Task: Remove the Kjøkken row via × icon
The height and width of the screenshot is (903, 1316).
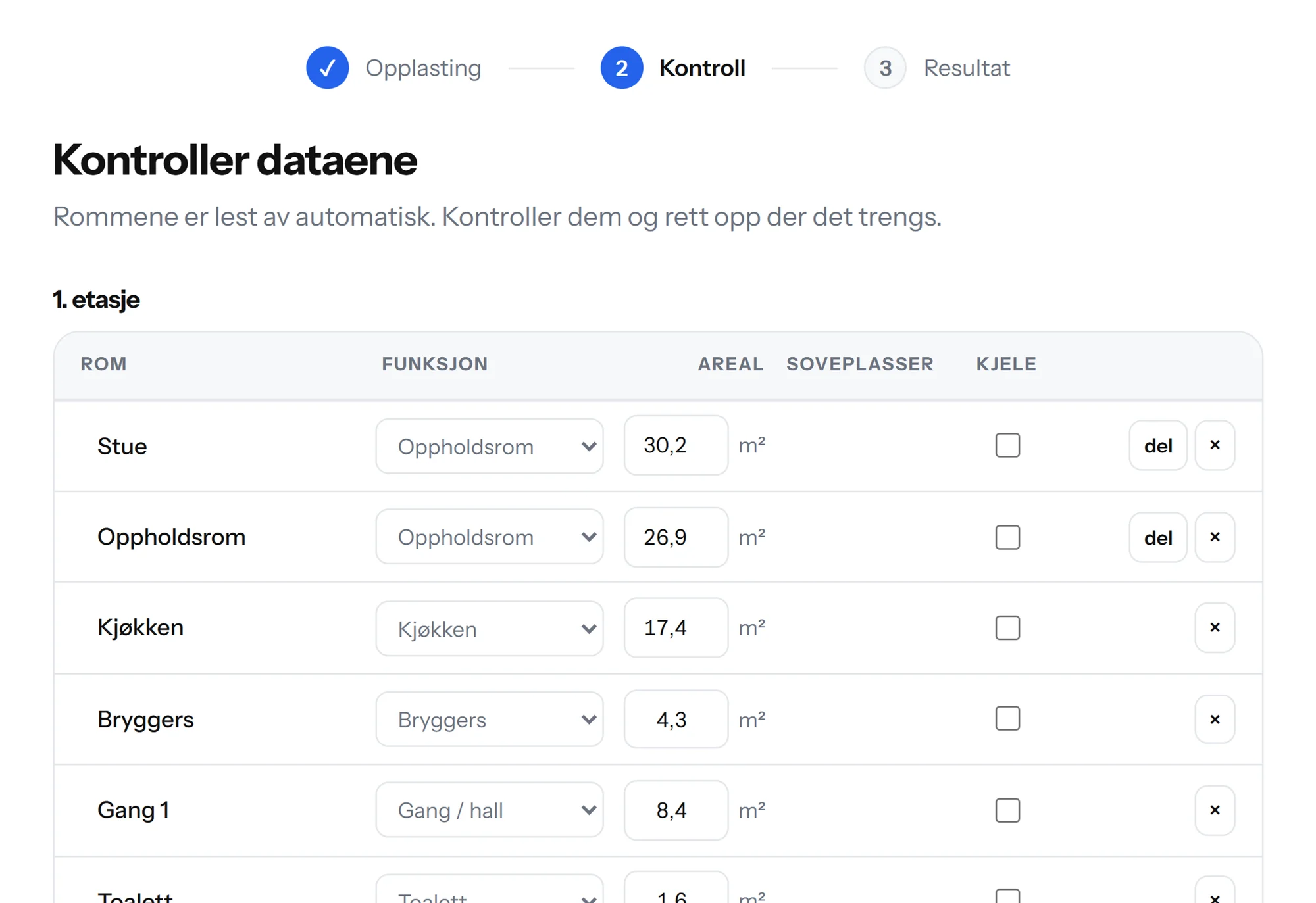Action: (x=1215, y=627)
